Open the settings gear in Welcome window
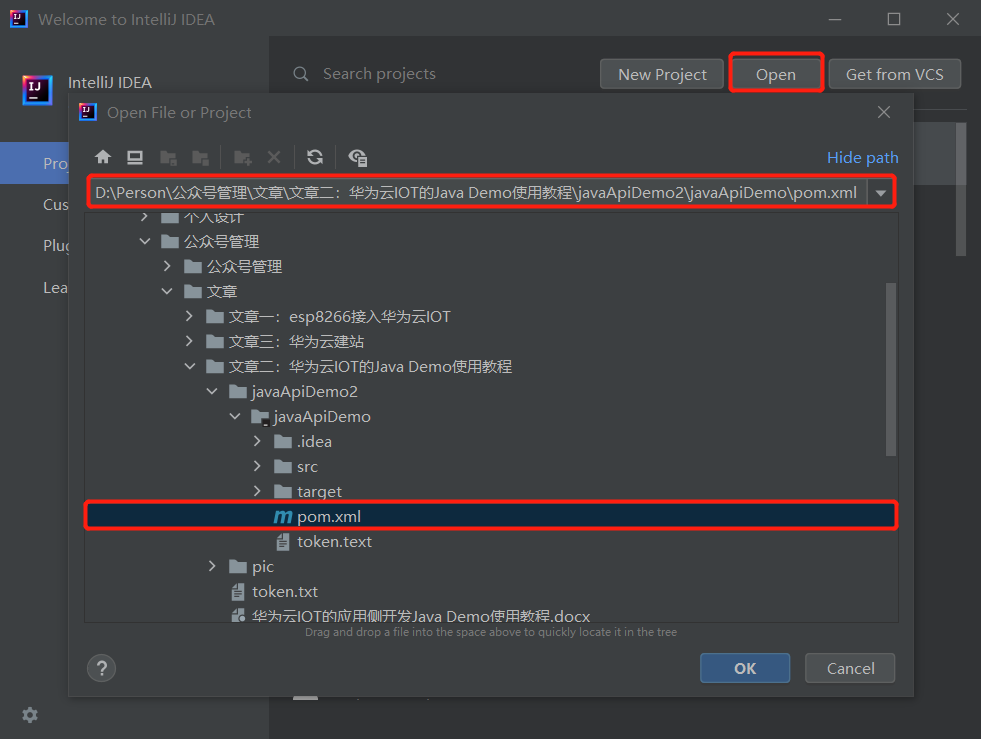This screenshot has width=981, height=739. coord(30,715)
